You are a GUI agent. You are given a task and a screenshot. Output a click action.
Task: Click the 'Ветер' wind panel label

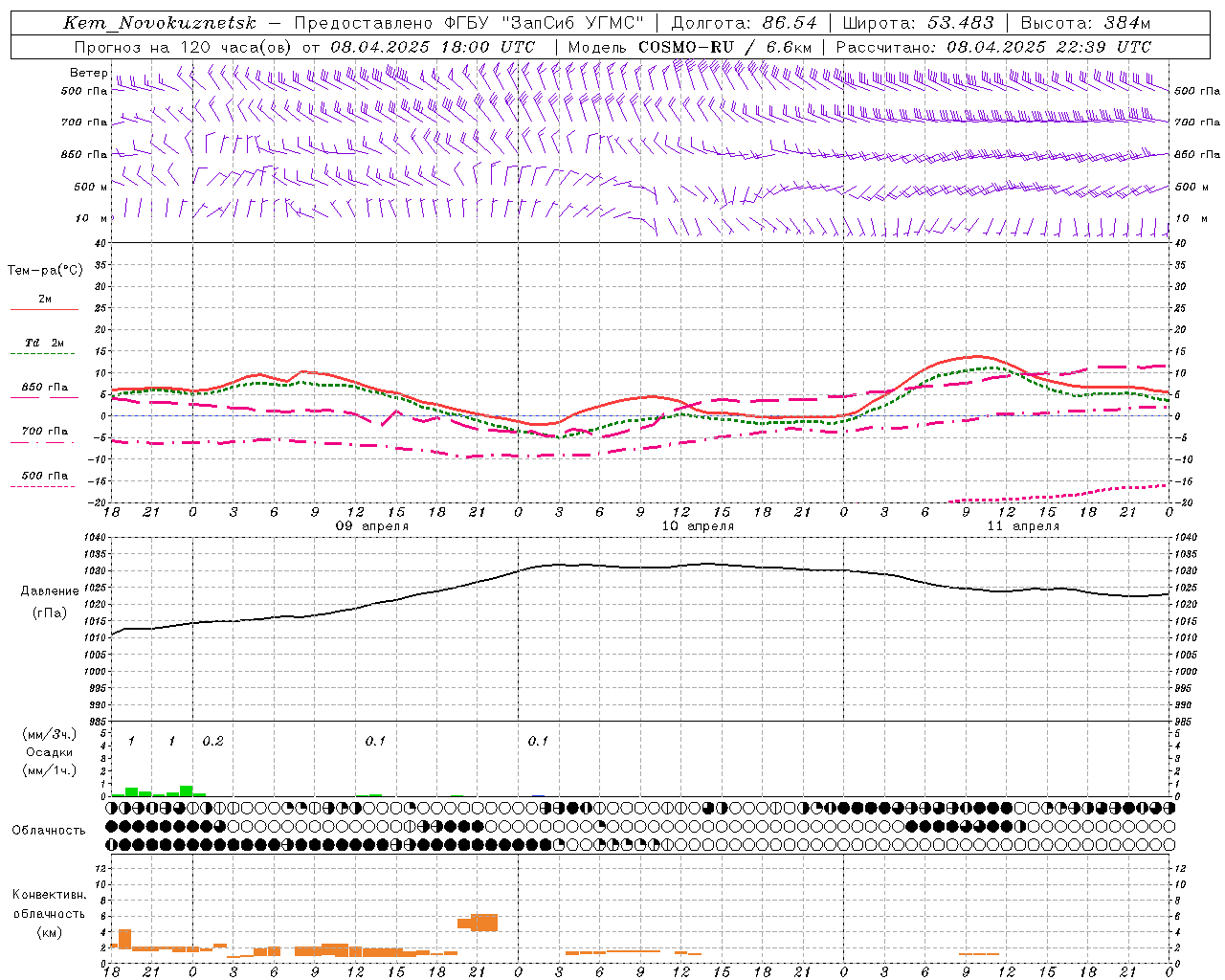pos(88,73)
